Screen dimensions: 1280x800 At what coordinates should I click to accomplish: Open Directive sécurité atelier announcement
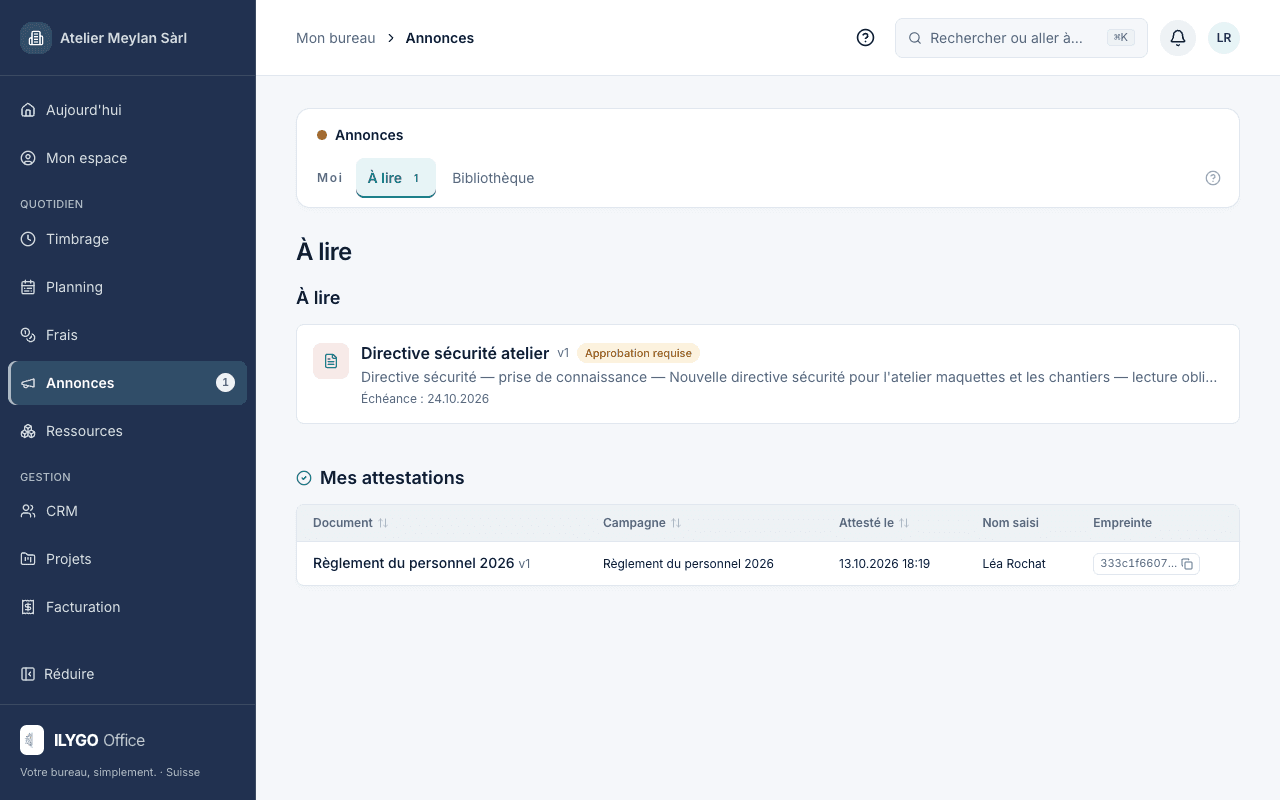[x=768, y=374]
